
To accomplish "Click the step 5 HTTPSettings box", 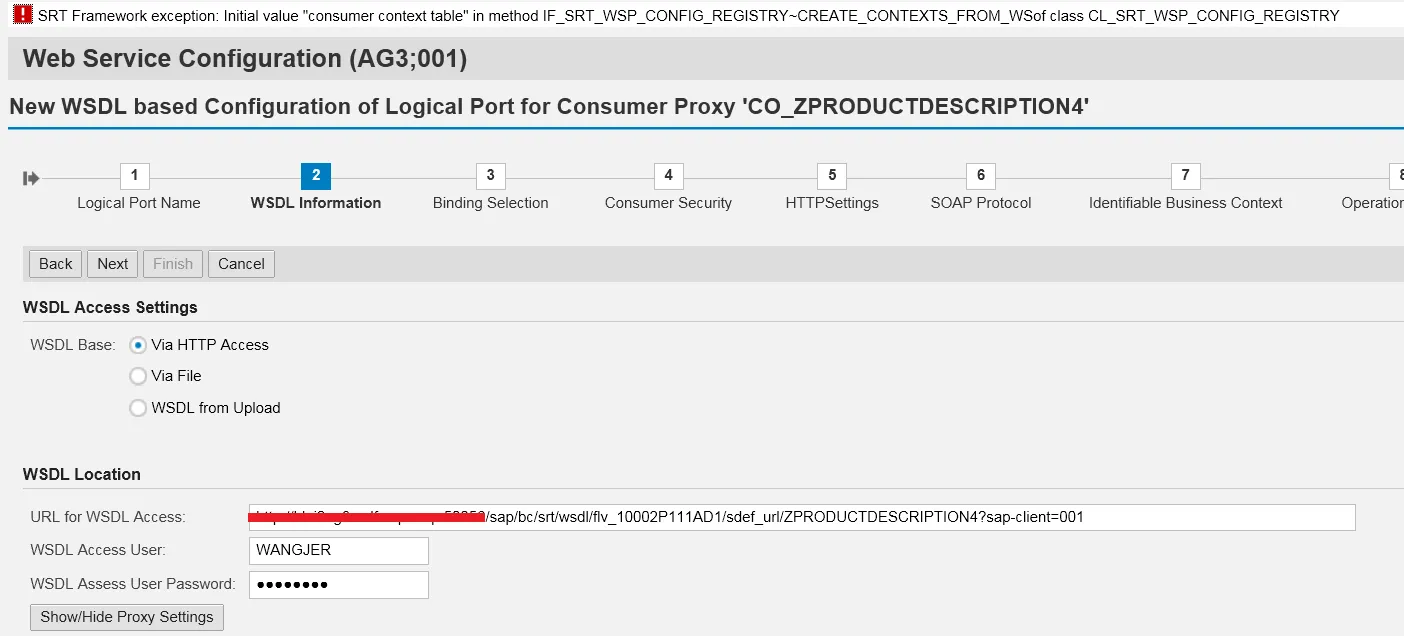I will 831,175.
